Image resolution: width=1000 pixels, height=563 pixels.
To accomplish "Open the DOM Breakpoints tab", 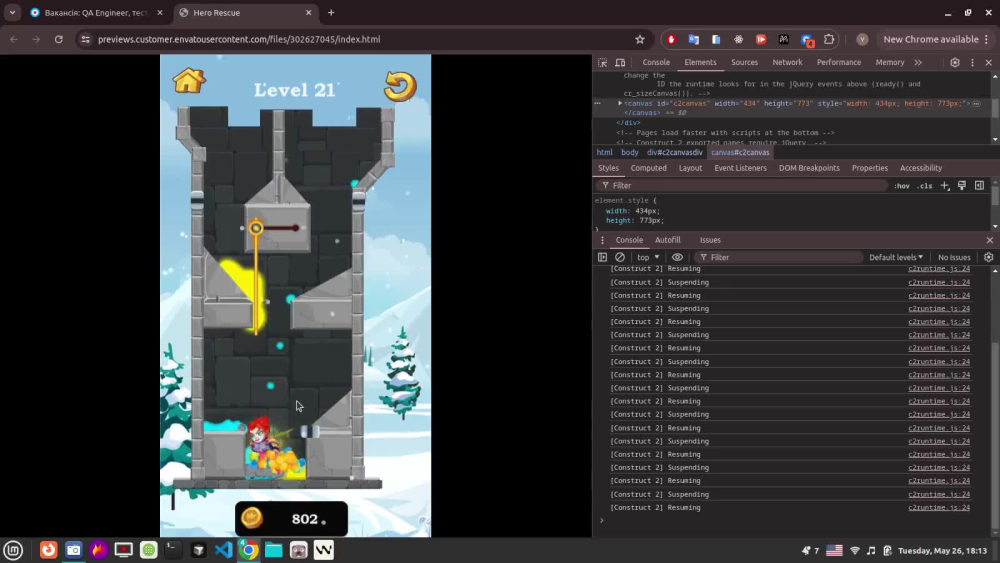I will [x=809, y=168].
